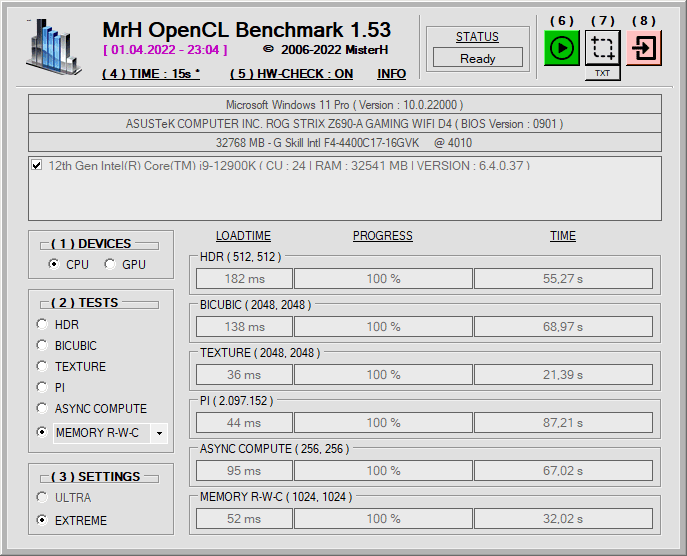This screenshot has width=687, height=556.
Task: Click the PI time result 87,21 s
Action: click(563, 422)
